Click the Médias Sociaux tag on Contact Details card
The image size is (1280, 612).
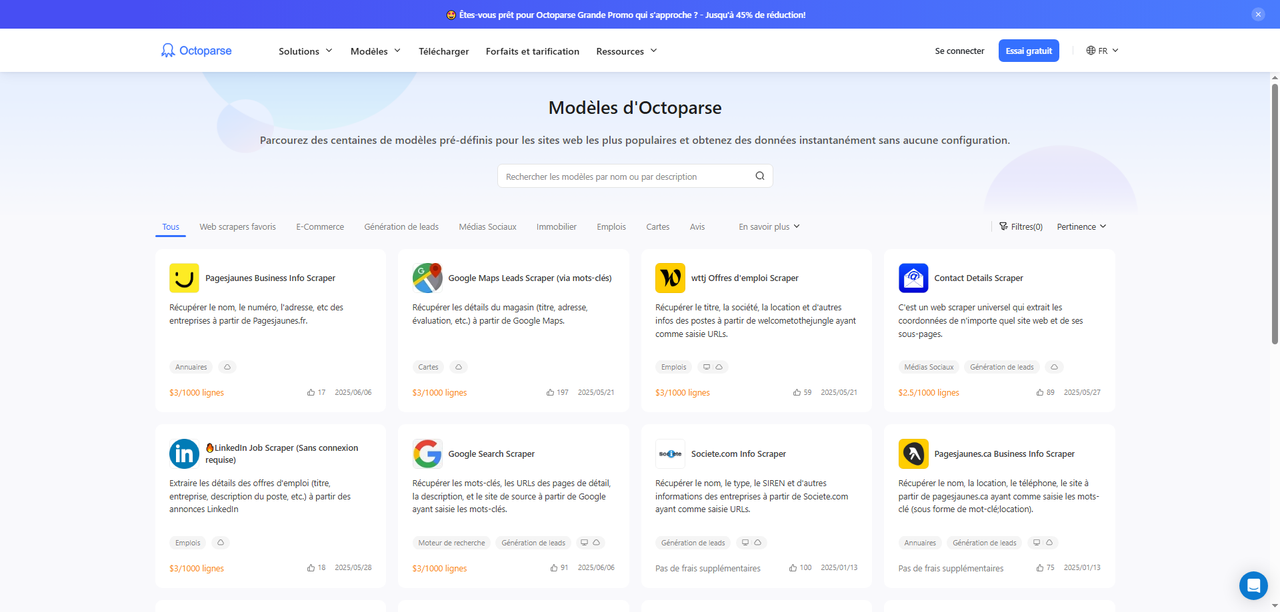tap(929, 367)
